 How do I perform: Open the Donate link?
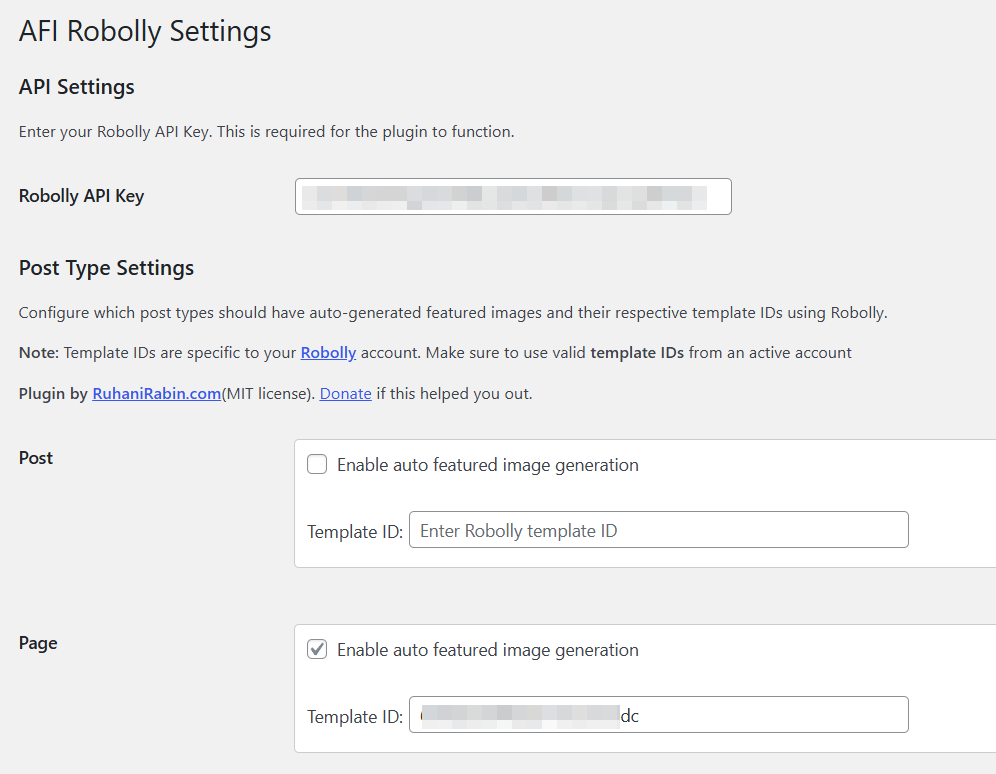coord(345,394)
